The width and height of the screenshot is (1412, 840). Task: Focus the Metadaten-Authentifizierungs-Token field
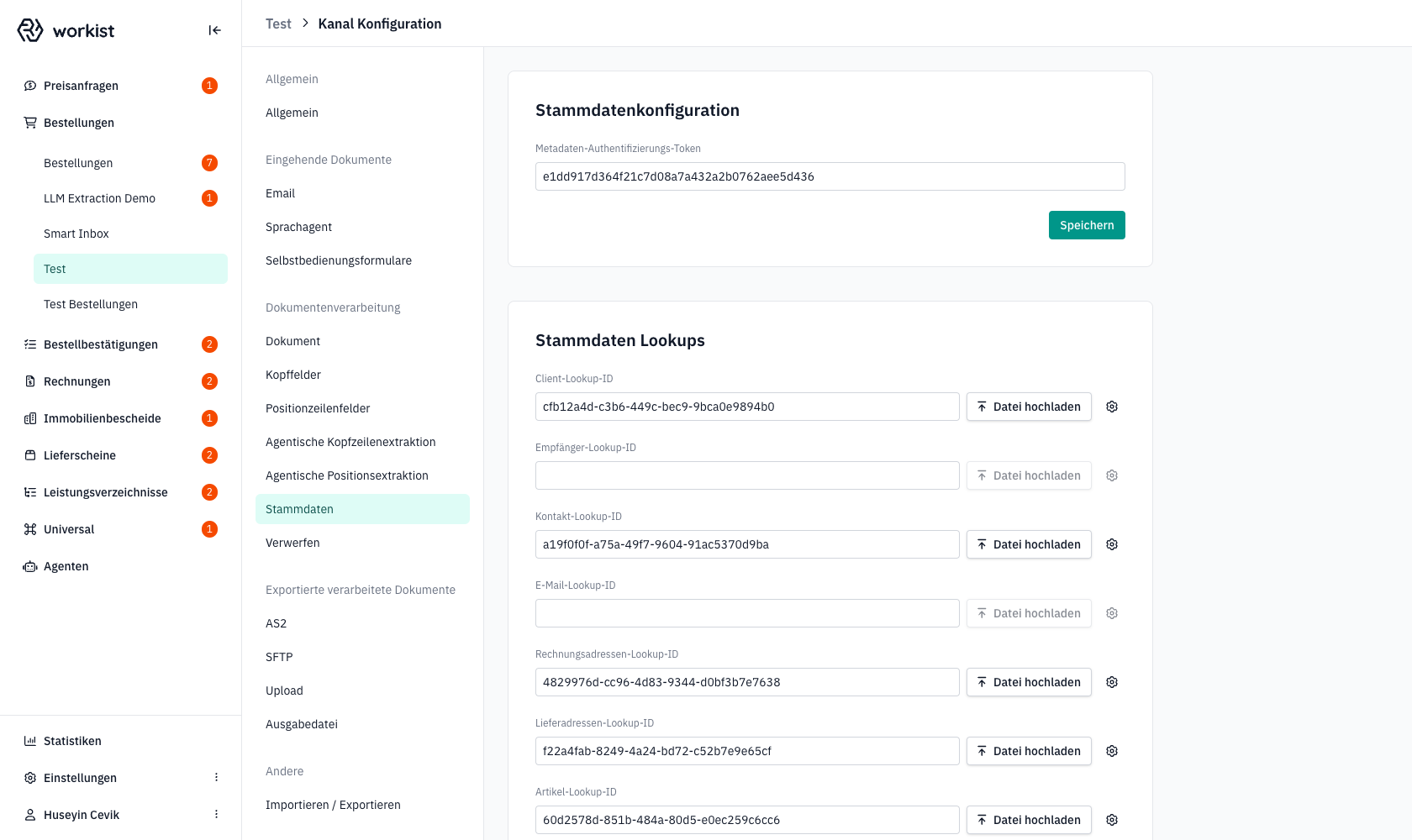pyautogui.click(x=830, y=176)
